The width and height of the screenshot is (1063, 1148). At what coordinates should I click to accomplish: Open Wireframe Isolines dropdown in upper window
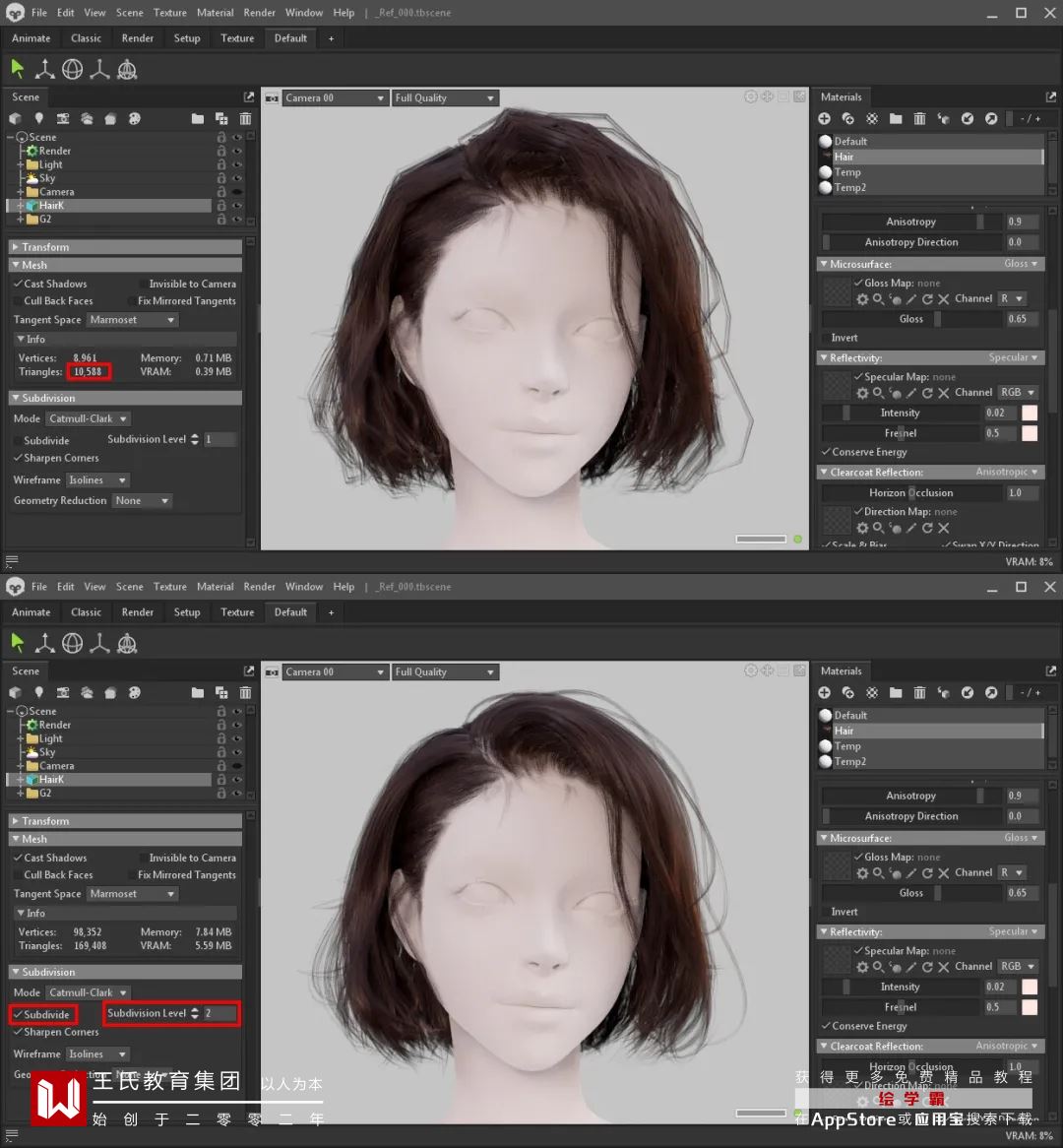click(97, 480)
